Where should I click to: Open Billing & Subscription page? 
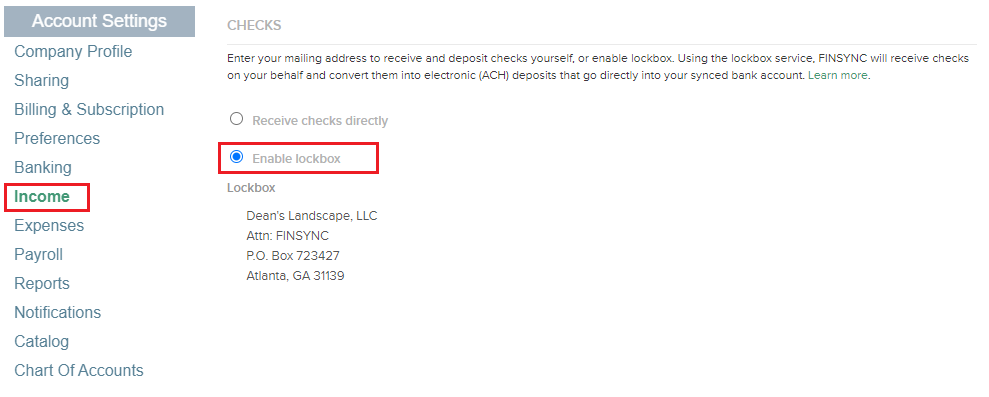89,109
